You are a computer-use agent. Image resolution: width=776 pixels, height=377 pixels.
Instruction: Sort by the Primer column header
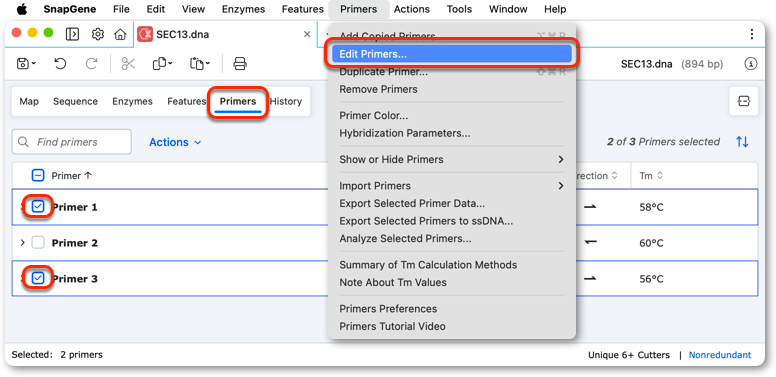[72, 176]
